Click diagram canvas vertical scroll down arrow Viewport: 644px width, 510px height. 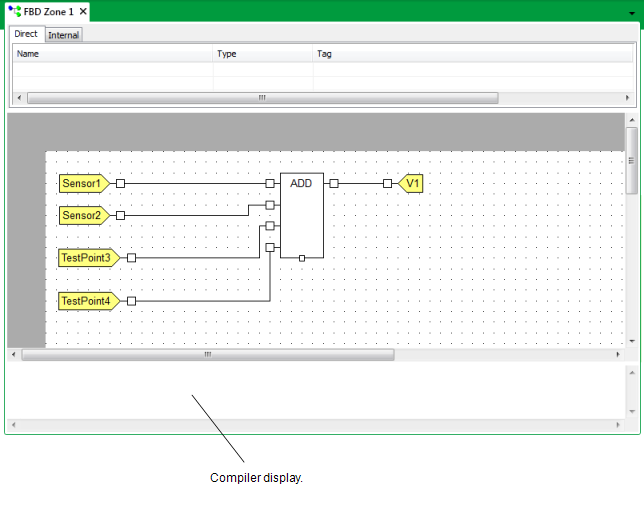tap(632, 341)
